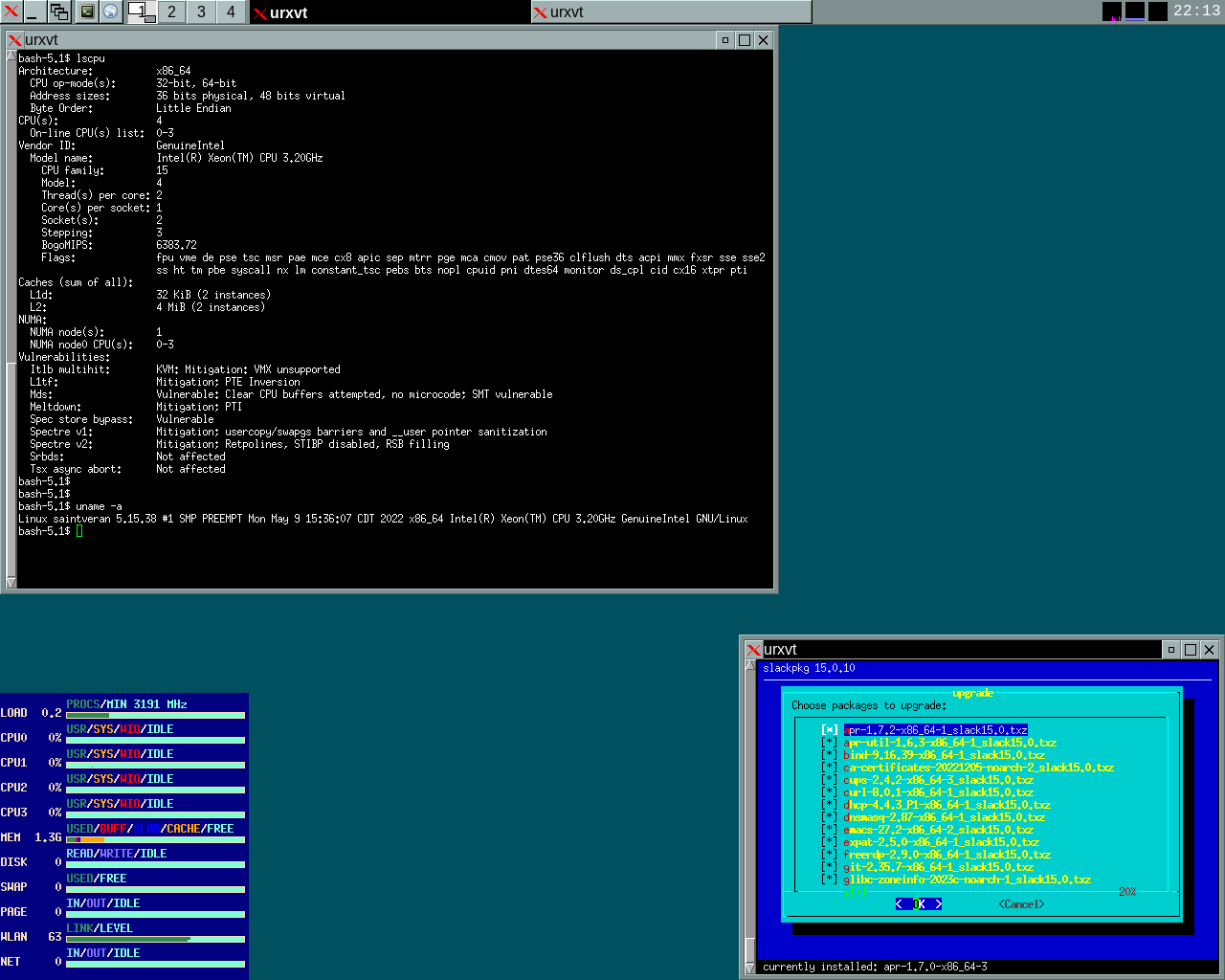Viewport: 1225px width, 980px height.
Task: Open window menu of the lscpu terminal
Action: click(14, 40)
